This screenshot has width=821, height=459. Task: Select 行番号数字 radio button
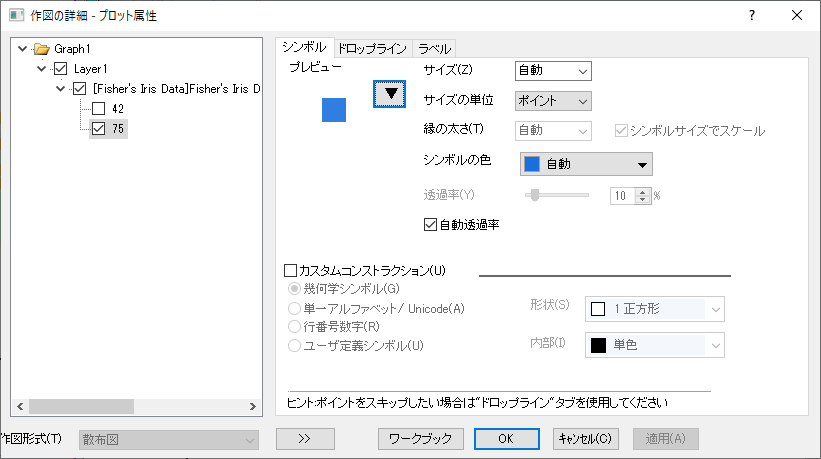point(294,327)
